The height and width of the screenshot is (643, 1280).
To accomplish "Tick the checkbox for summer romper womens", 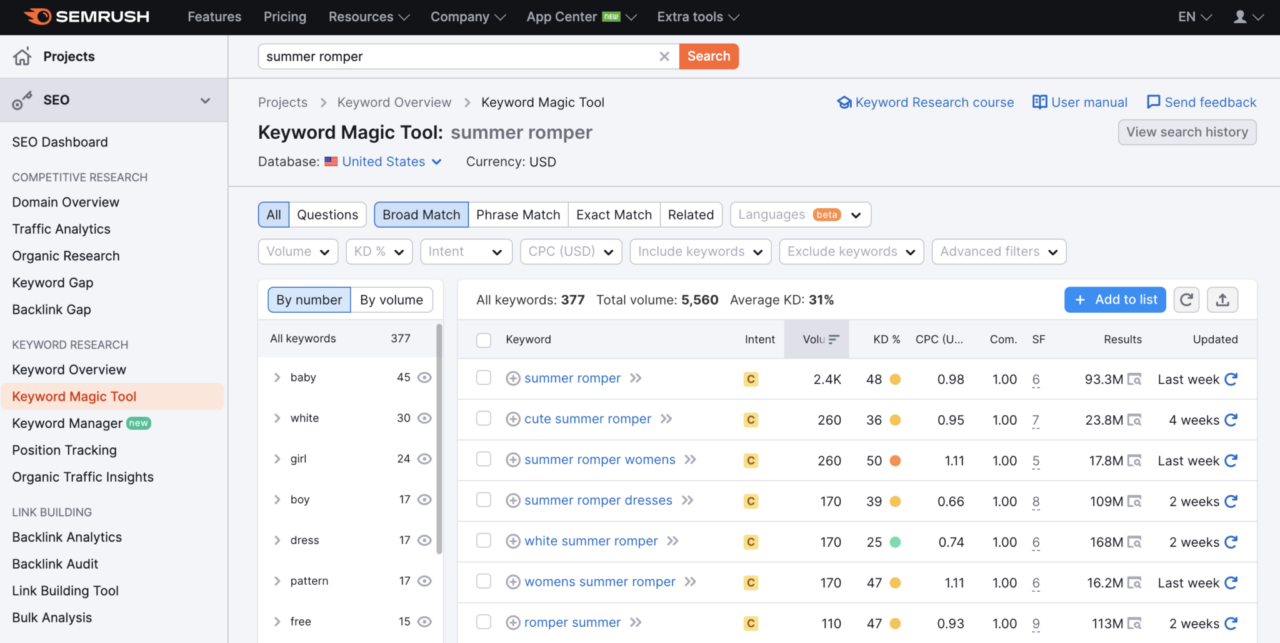I will (484, 460).
